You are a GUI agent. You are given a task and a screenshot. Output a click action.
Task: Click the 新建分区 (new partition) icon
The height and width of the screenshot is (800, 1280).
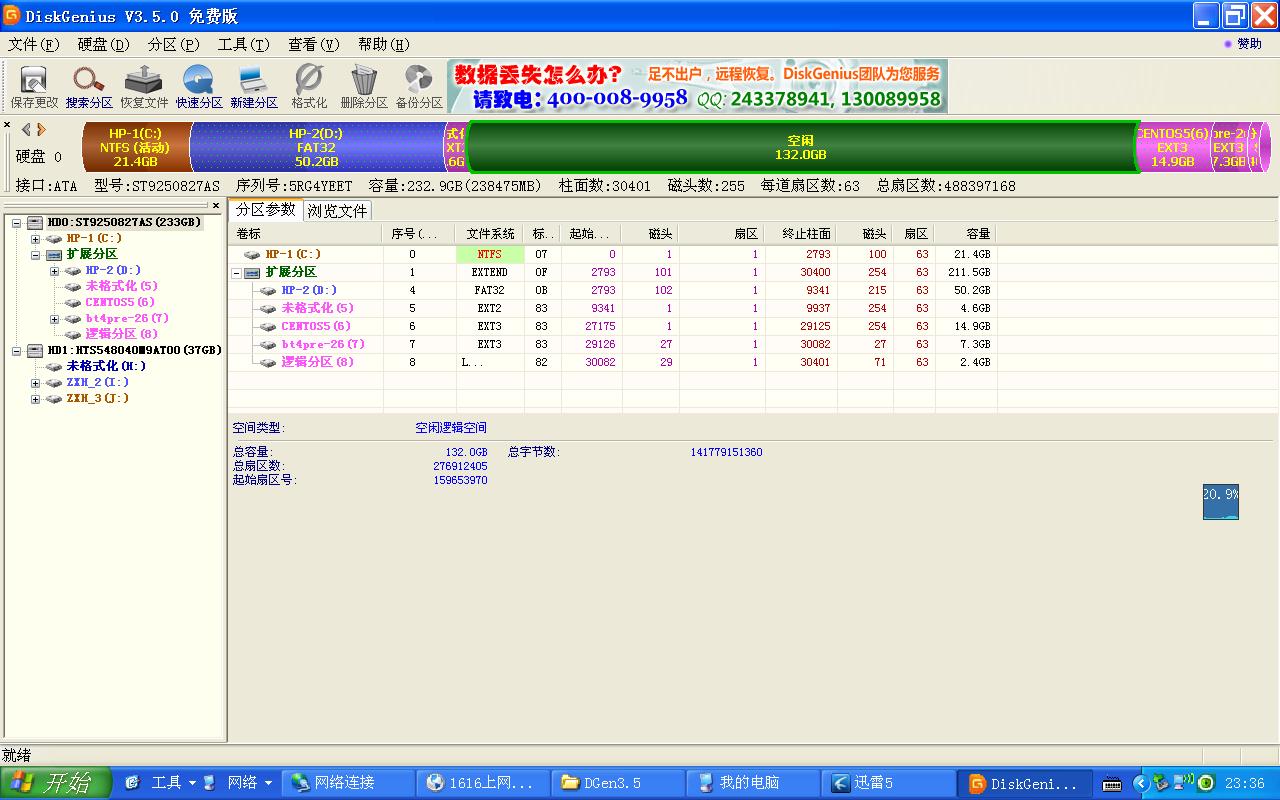coord(254,87)
